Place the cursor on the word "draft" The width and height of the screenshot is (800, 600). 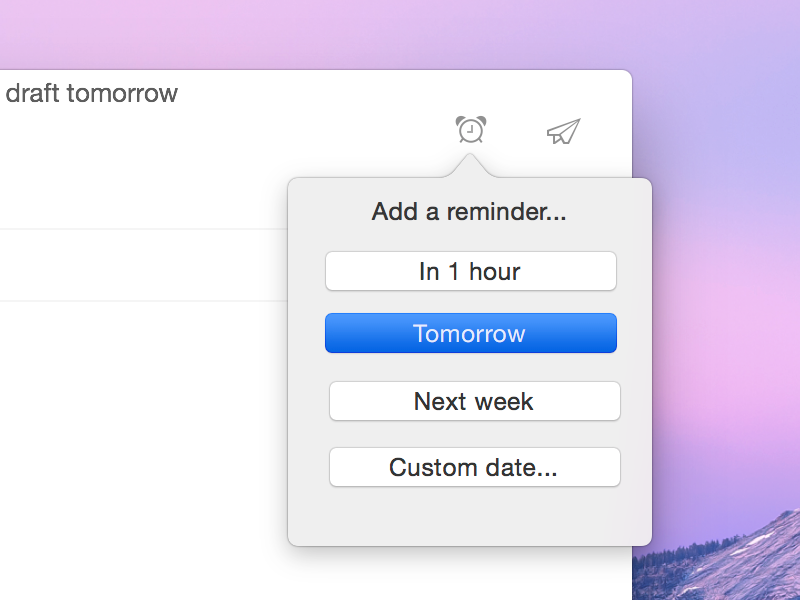click(32, 94)
